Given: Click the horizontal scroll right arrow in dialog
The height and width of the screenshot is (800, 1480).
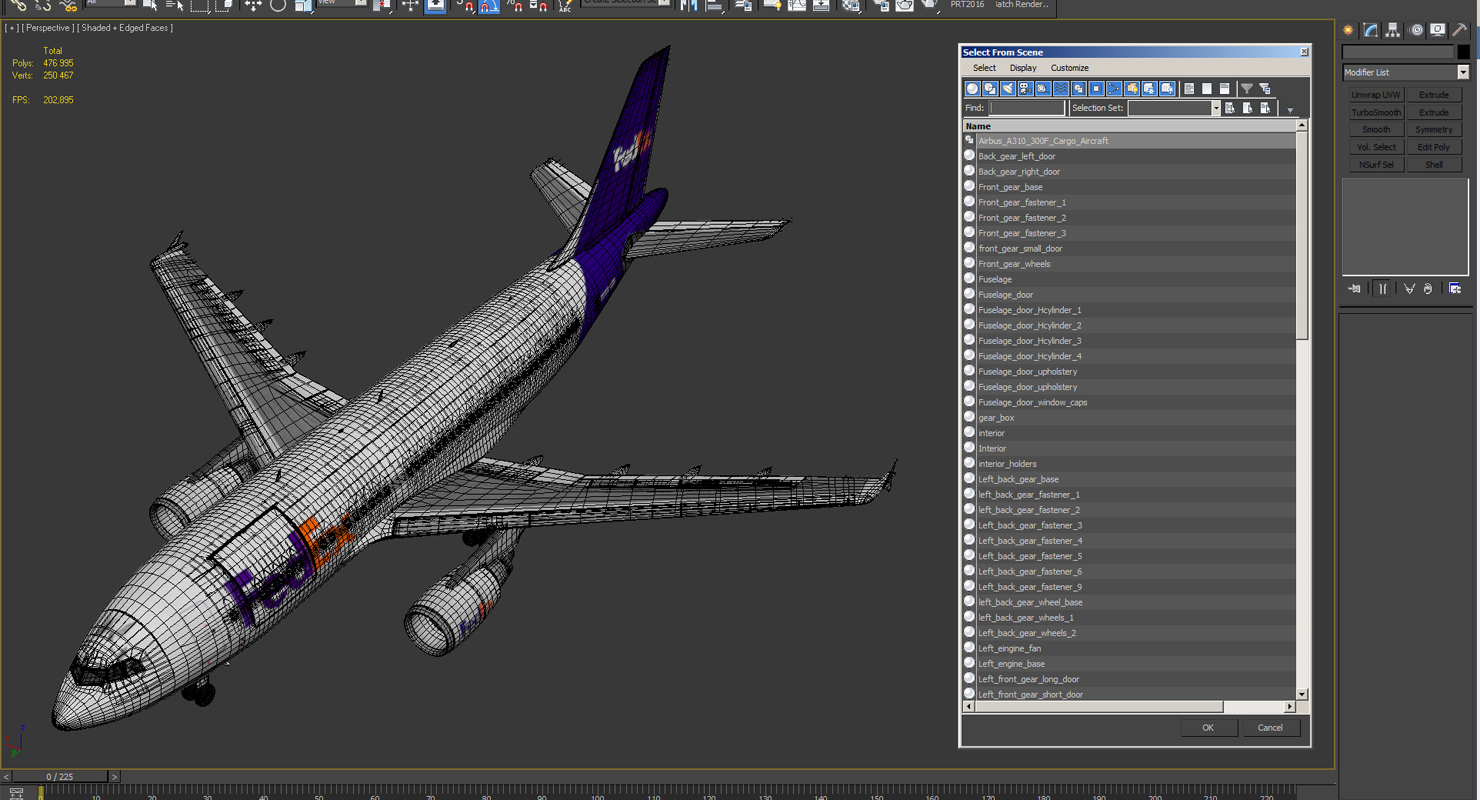Looking at the screenshot, I should [1290, 706].
